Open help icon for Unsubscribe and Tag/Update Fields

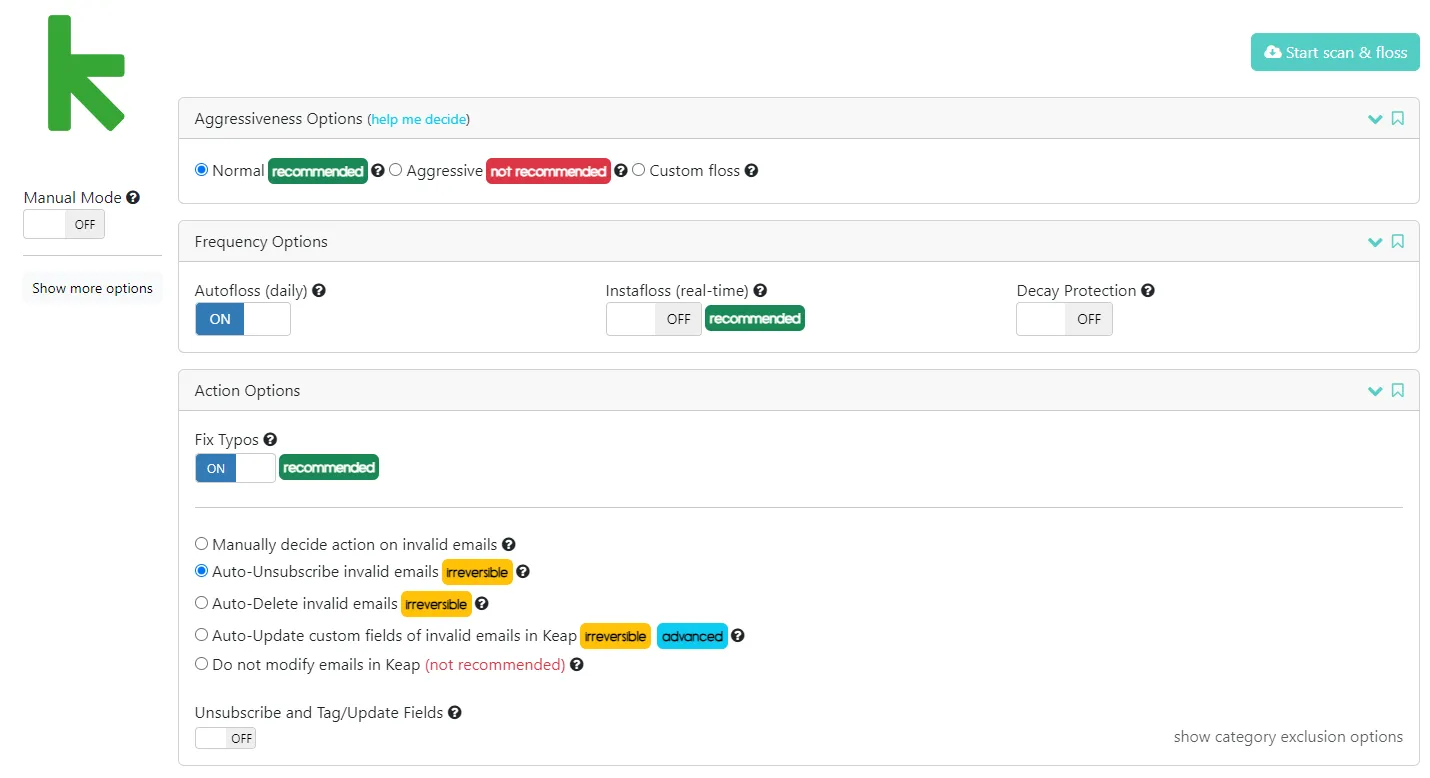(x=454, y=713)
